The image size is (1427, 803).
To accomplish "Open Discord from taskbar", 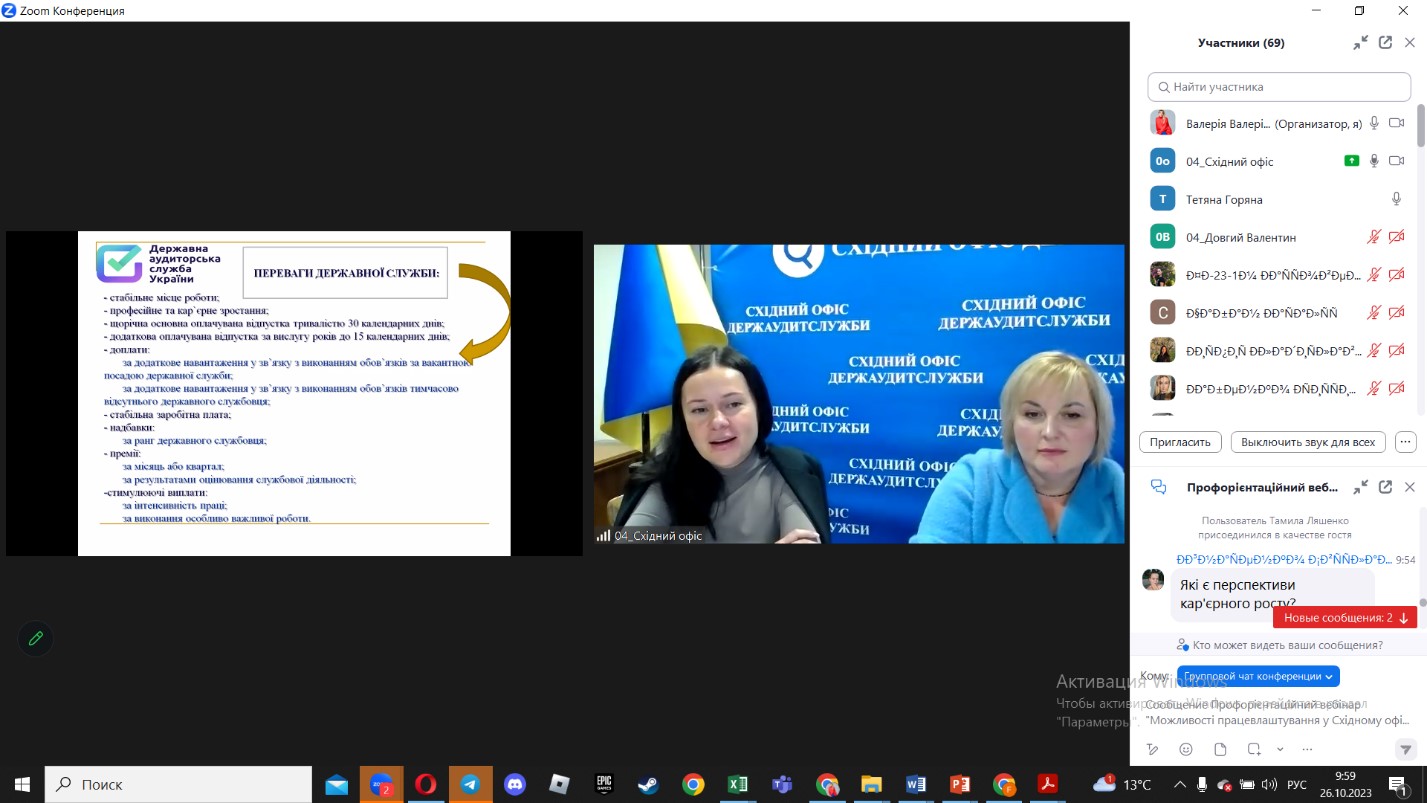I will (x=515, y=784).
